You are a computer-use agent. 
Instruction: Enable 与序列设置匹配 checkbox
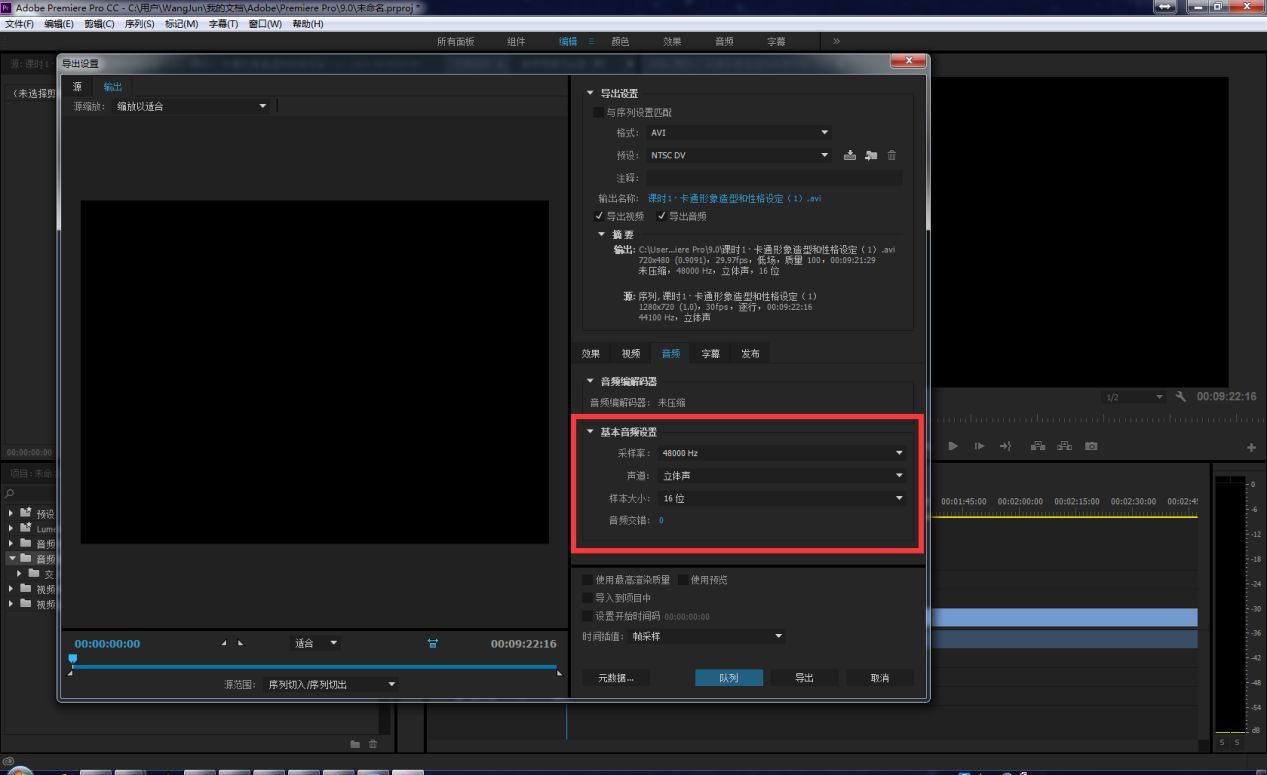pos(599,113)
